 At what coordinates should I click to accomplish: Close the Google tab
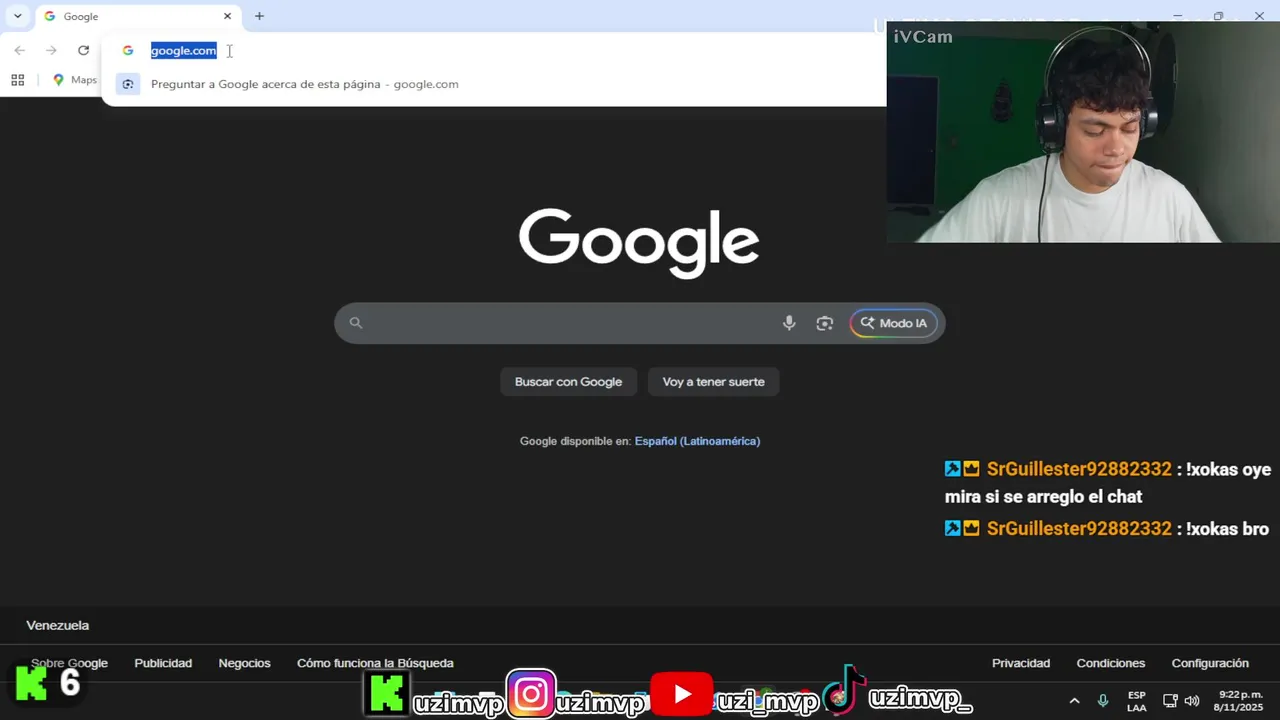227,16
